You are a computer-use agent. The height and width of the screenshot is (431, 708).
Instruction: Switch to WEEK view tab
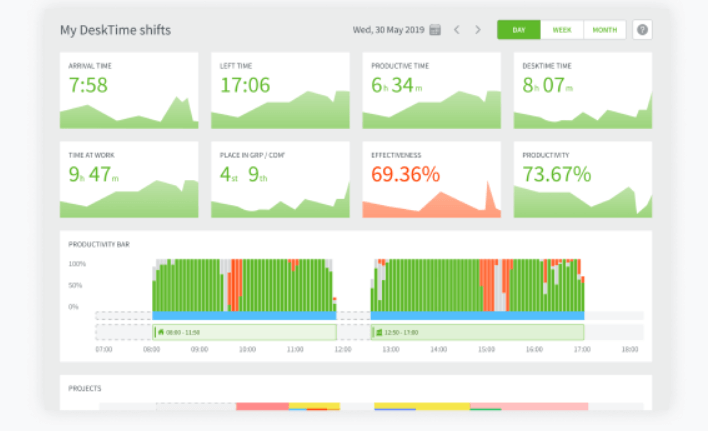(562, 30)
